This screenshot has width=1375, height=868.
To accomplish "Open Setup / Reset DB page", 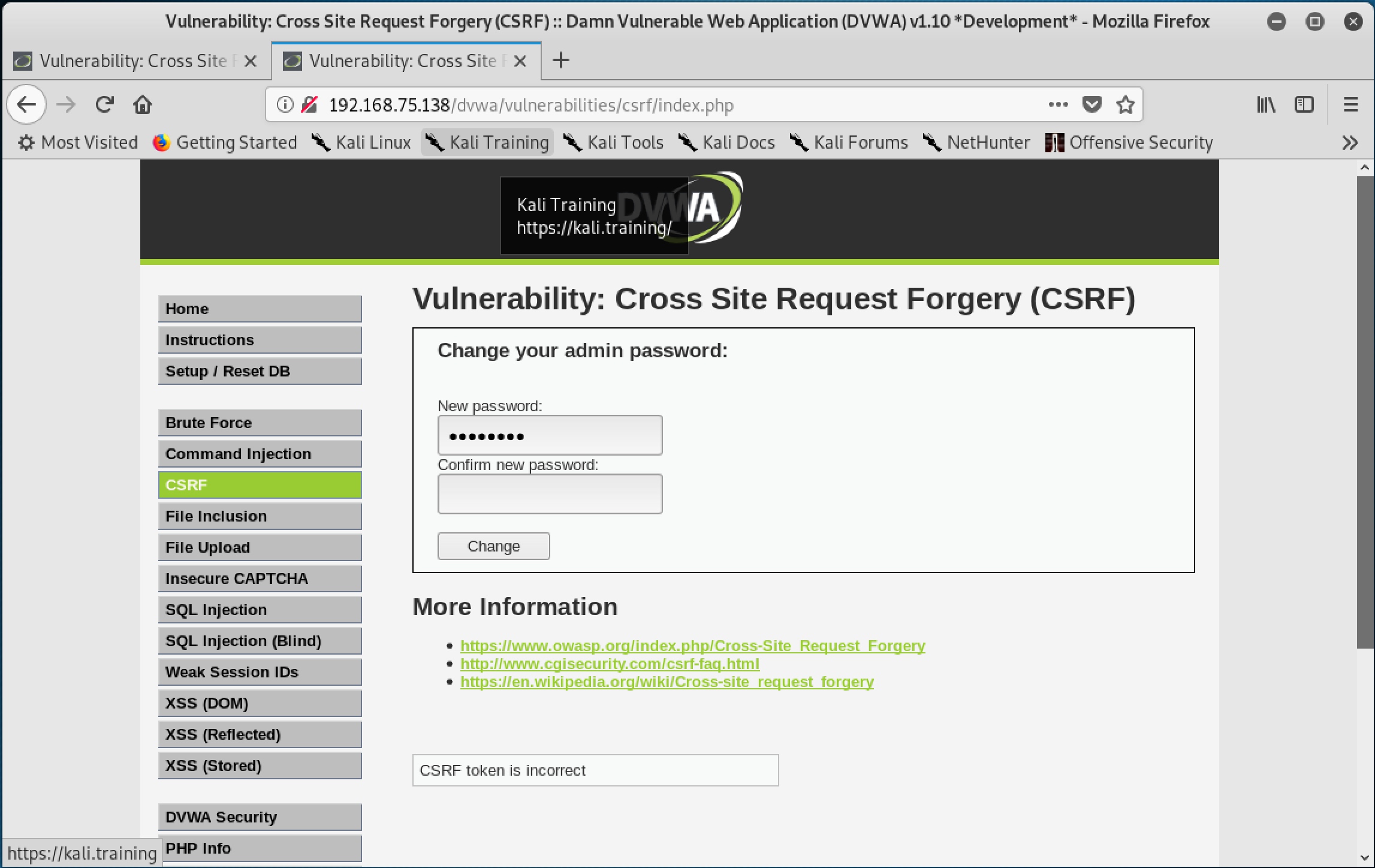I will click(x=260, y=371).
